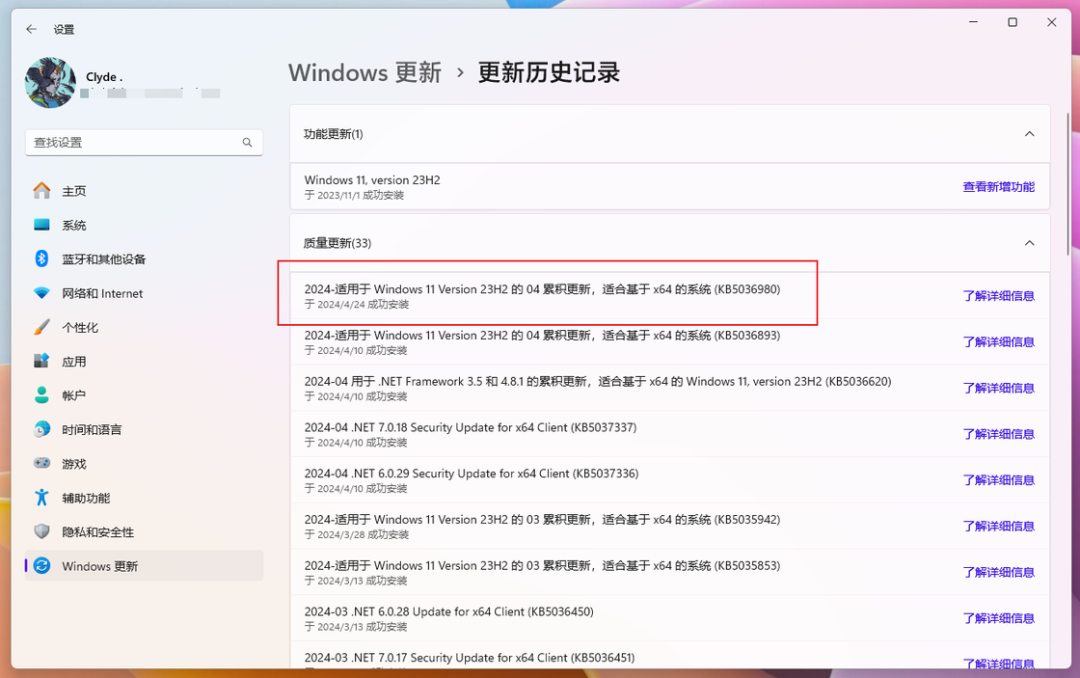Click the gamepad icon for 游戏
The width and height of the screenshot is (1080, 678).
tap(42, 464)
